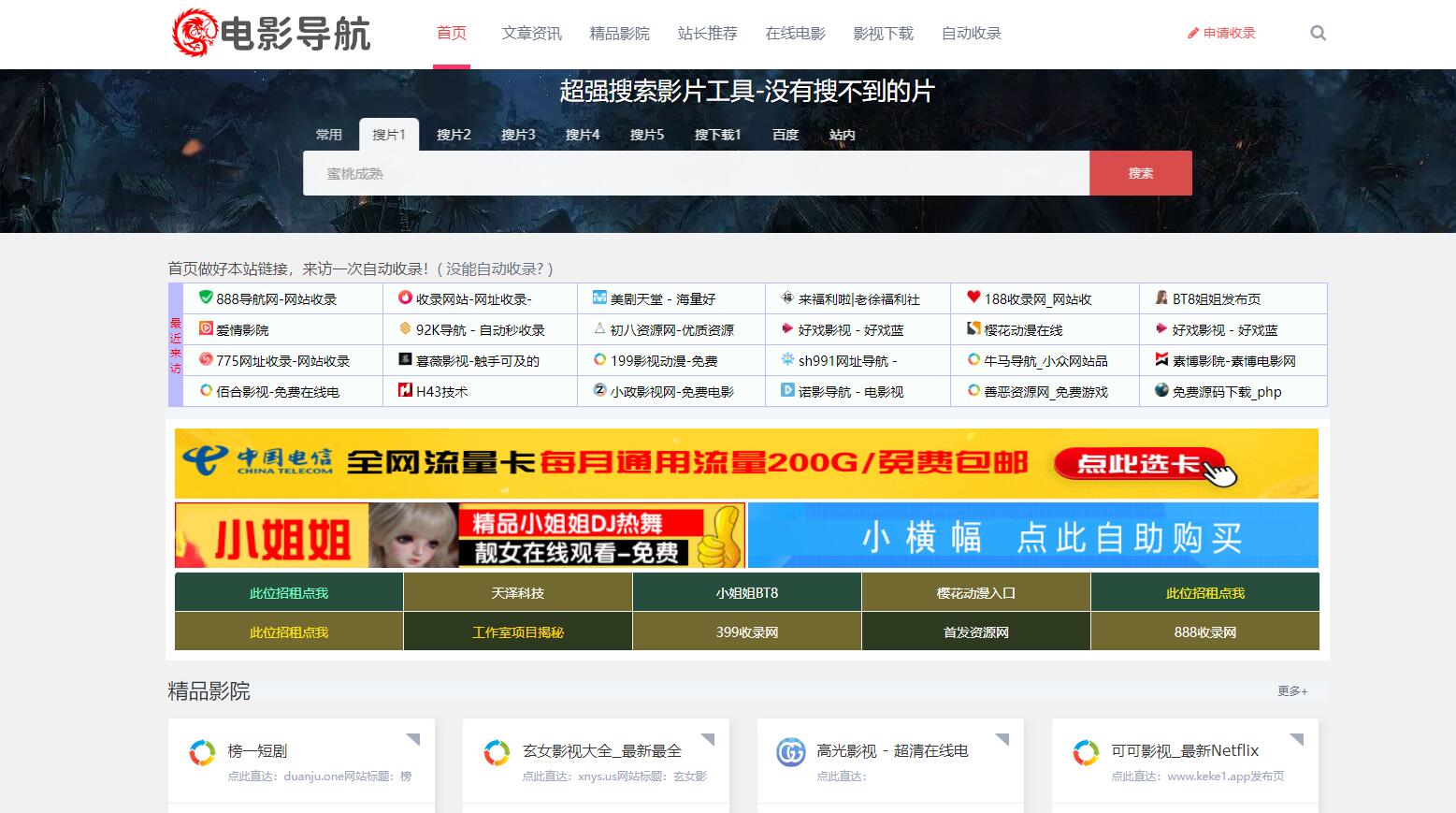The image size is (1456, 813).
Task: Click the pencil icon beside 申请收录
Action: 1192,34
